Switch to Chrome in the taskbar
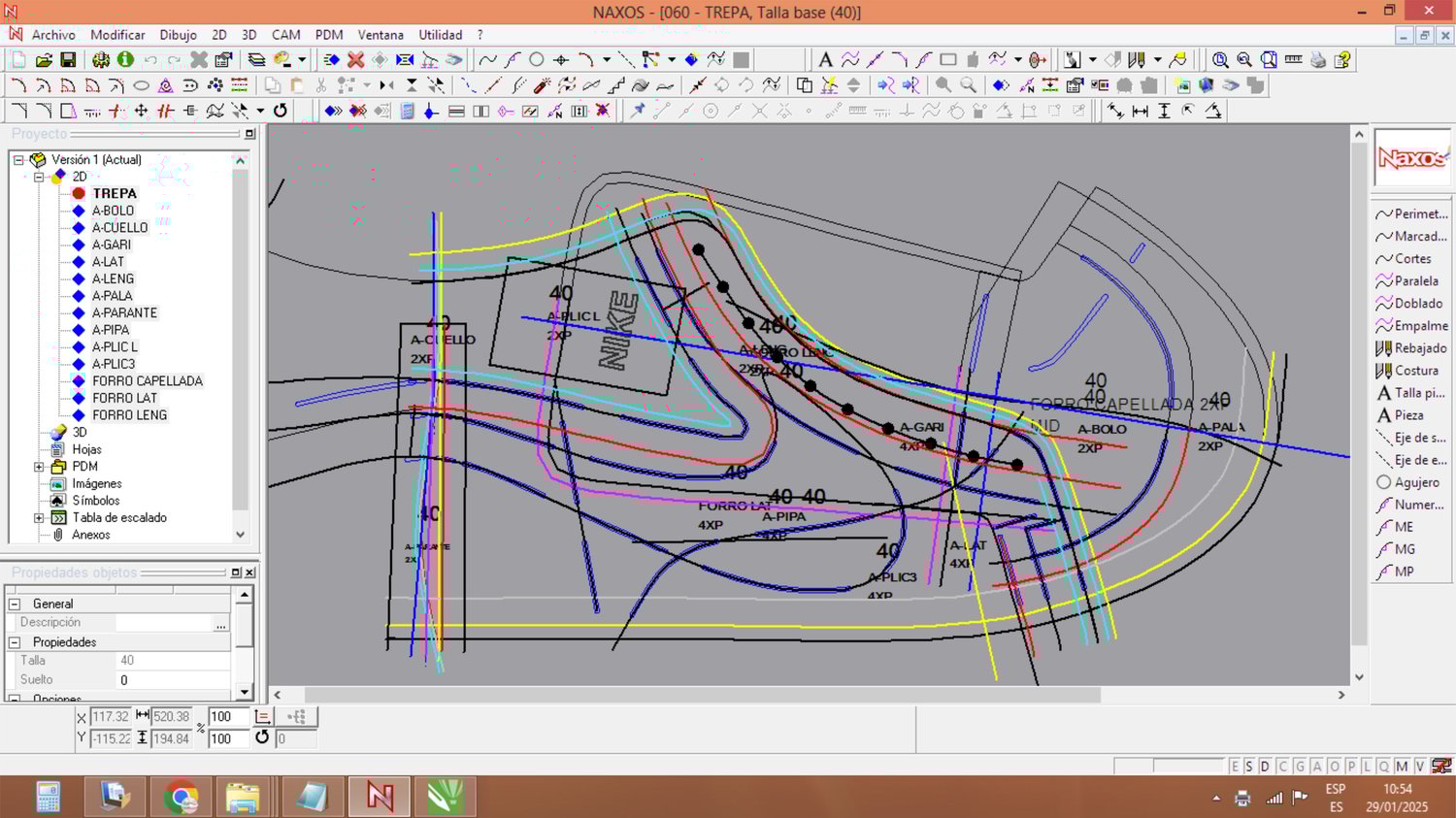1456x818 pixels. click(x=181, y=798)
